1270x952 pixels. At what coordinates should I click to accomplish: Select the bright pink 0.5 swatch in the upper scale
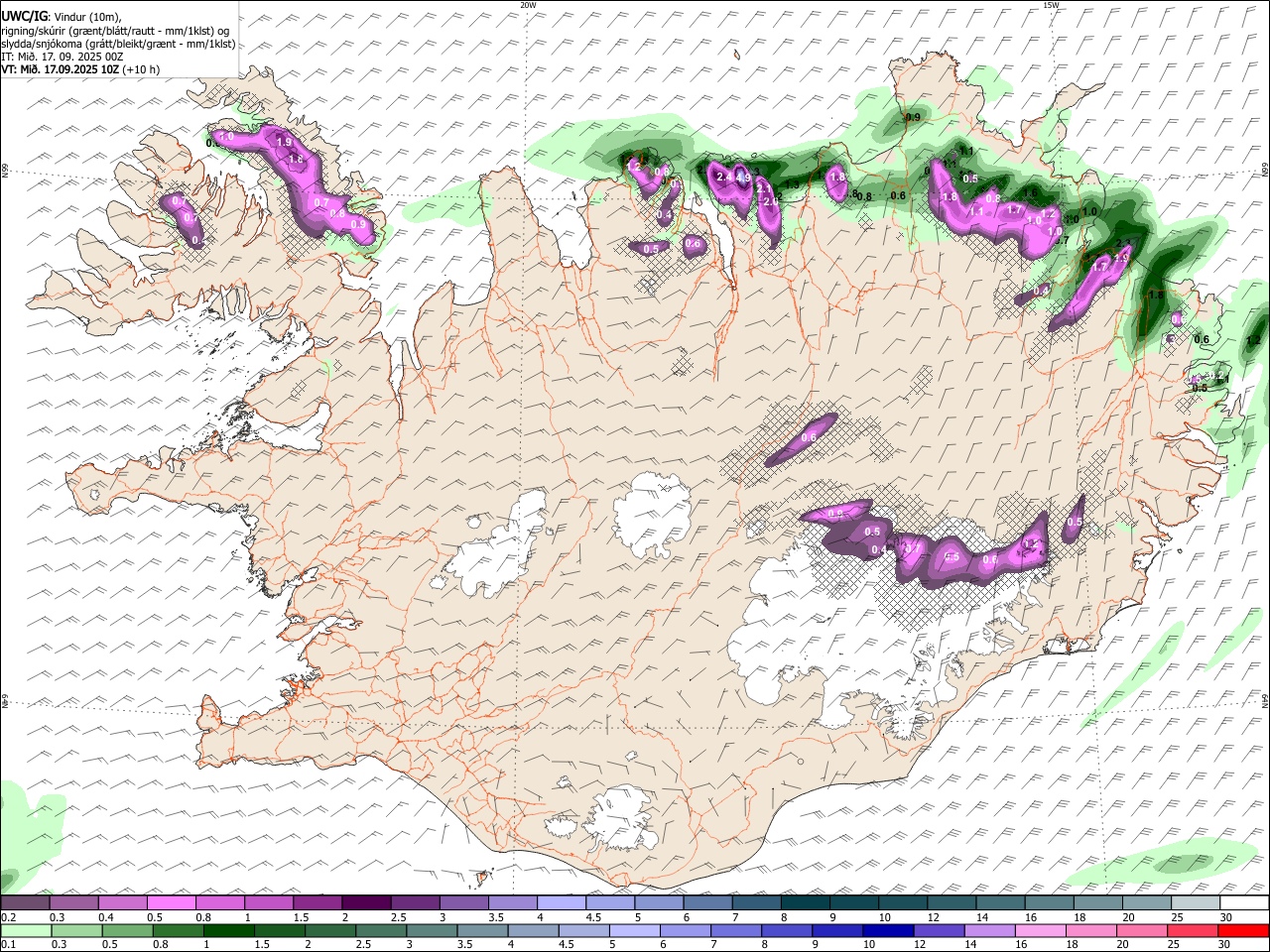point(171,902)
